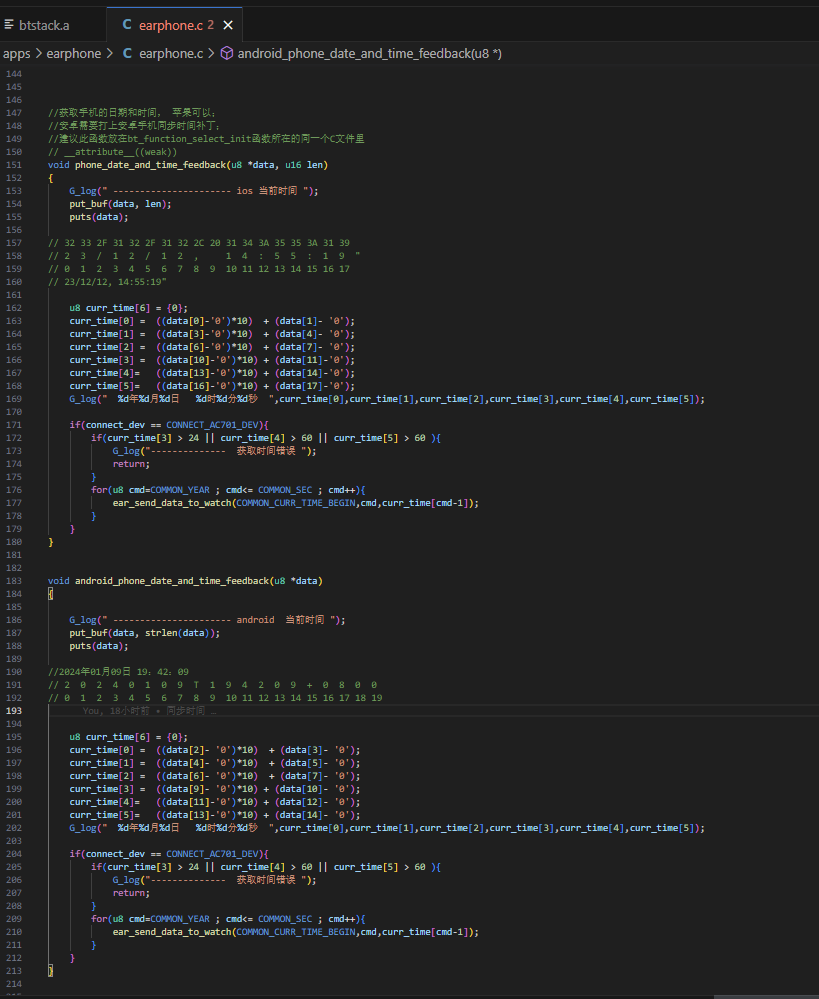Viewport: 819px width, 999px height.
Task: Click the G_log ios call on line 153
Action: 194,191
